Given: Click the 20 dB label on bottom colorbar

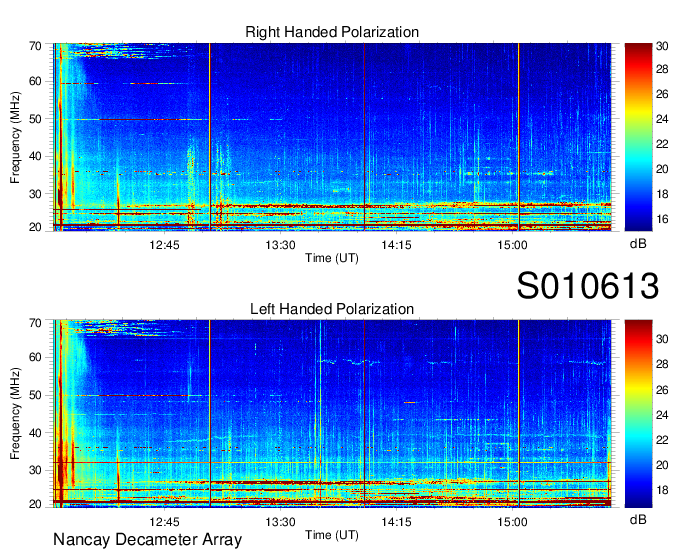Looking at the screenshot, I should pos(662,465).
